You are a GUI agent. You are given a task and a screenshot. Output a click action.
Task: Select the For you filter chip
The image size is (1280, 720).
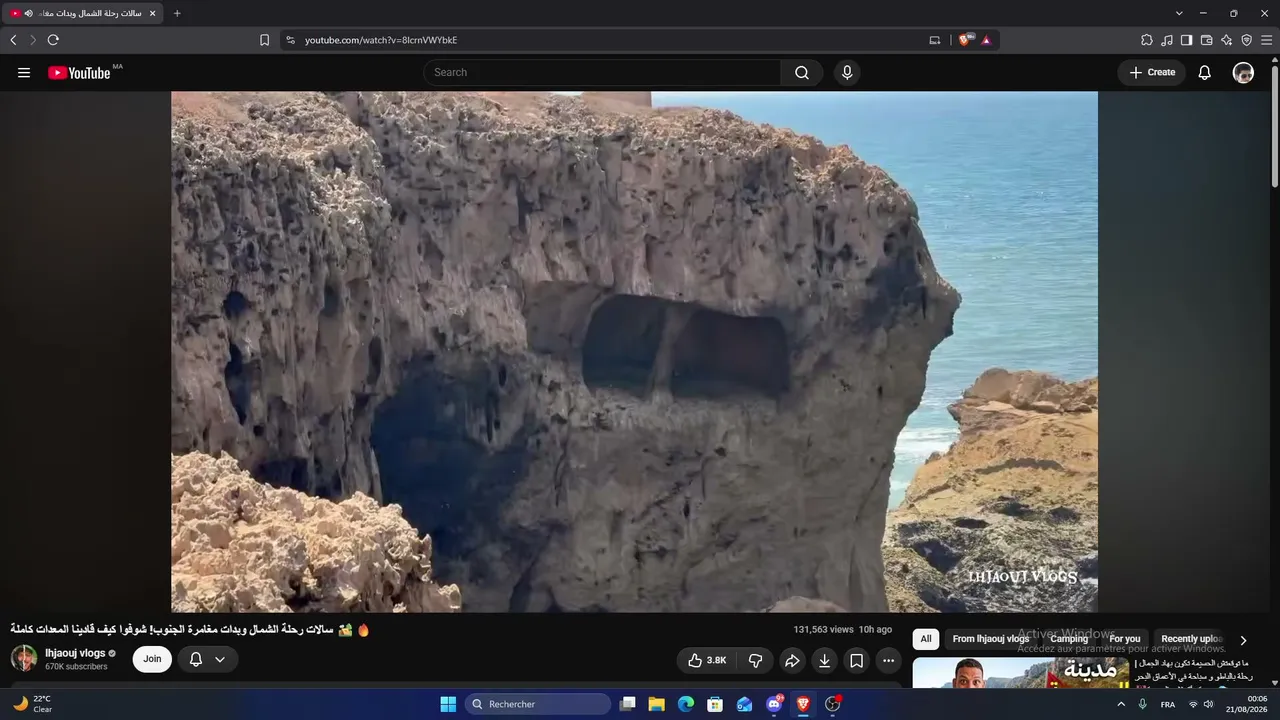(x=1125, y=639)
